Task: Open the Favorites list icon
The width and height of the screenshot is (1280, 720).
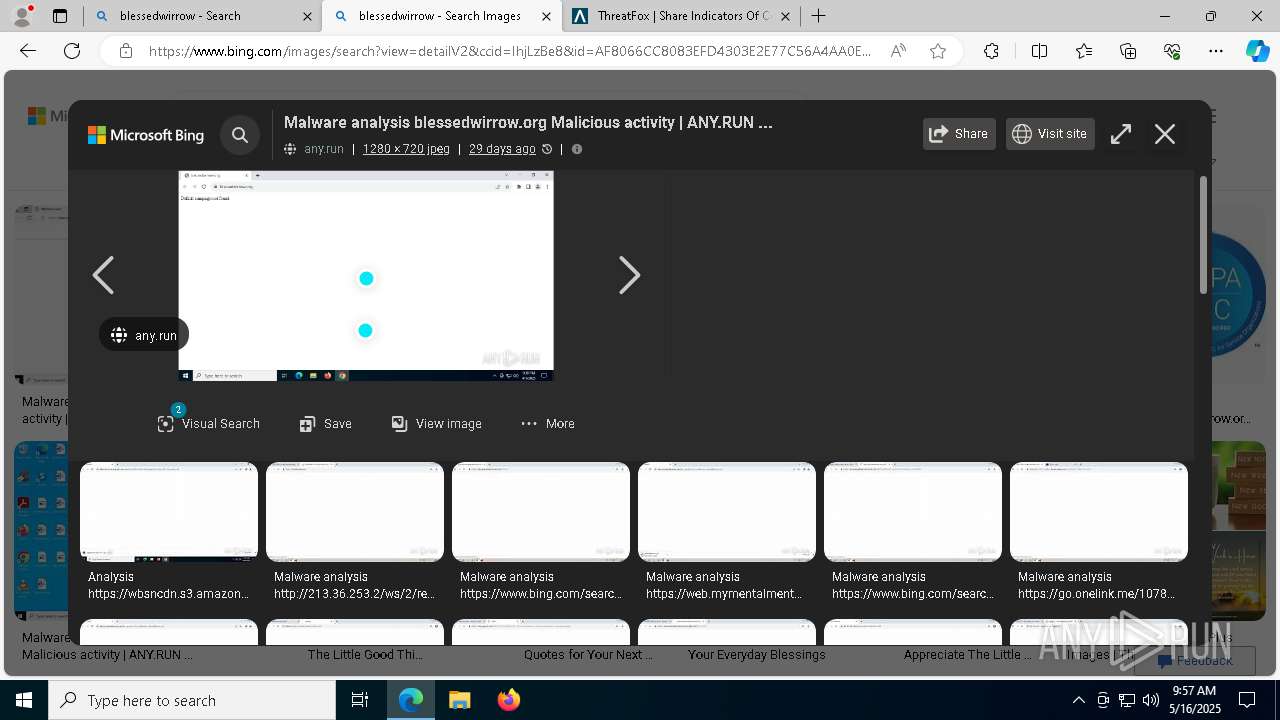Action: 1084,51
